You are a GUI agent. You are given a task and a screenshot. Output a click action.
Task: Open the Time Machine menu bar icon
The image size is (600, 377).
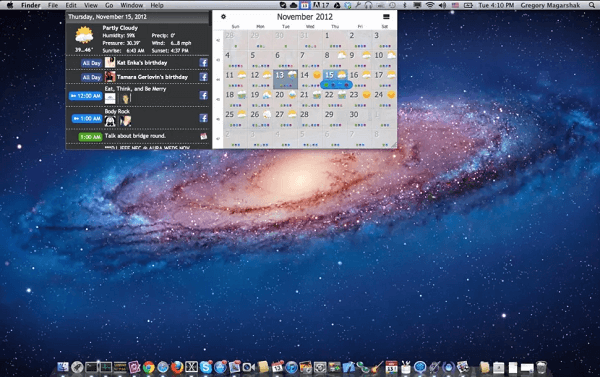393,5
